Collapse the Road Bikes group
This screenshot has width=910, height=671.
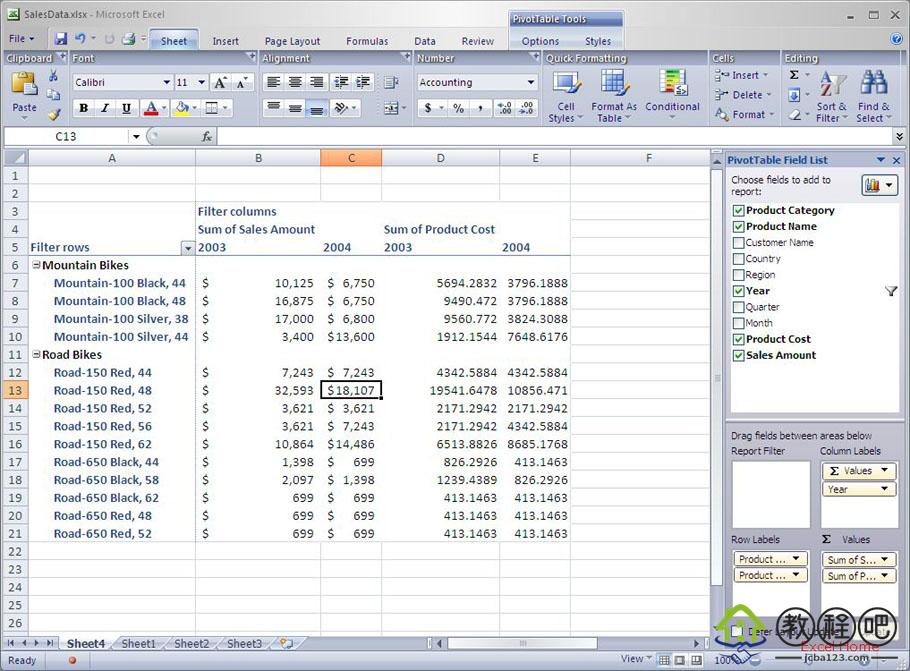[36, 354]
